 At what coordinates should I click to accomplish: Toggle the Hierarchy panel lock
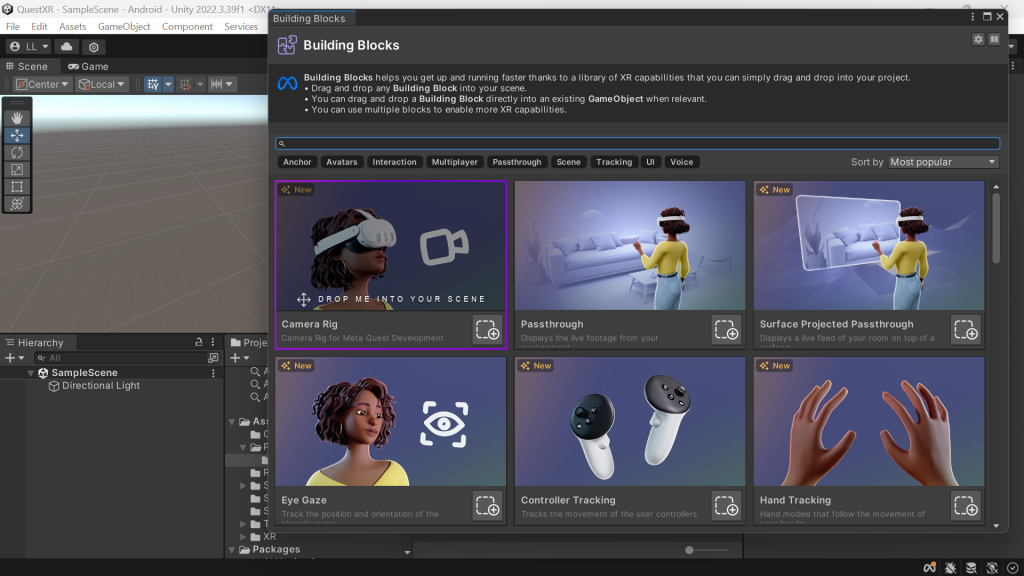pos(199,342)
